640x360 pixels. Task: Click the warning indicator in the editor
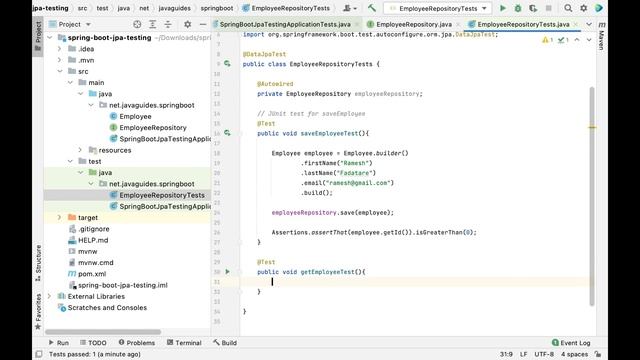547,40
